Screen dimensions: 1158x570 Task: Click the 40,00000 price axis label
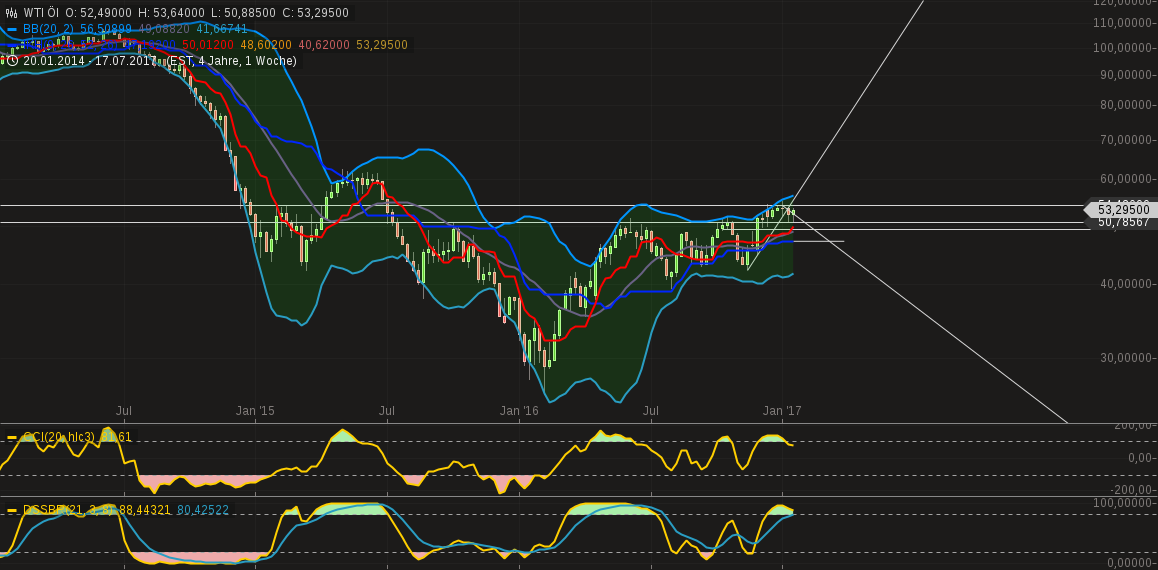(x=1125, y=284)
